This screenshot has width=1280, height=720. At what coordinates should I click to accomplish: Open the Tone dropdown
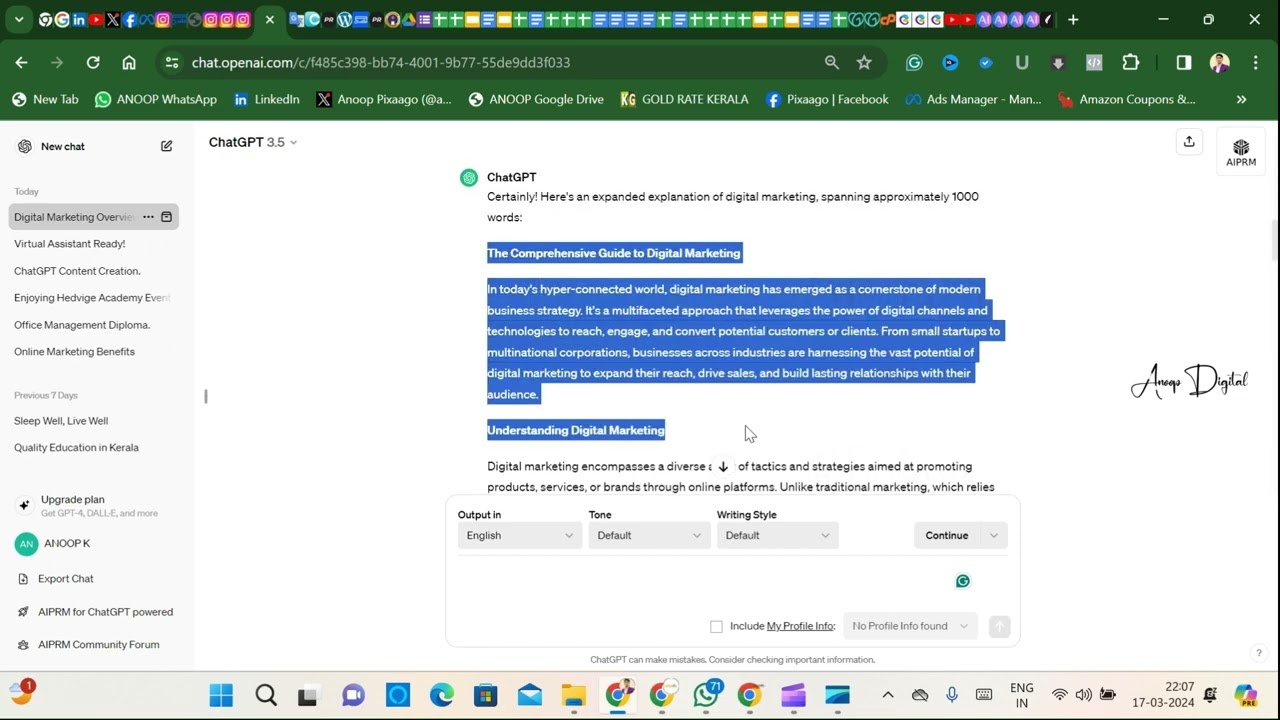648,536
